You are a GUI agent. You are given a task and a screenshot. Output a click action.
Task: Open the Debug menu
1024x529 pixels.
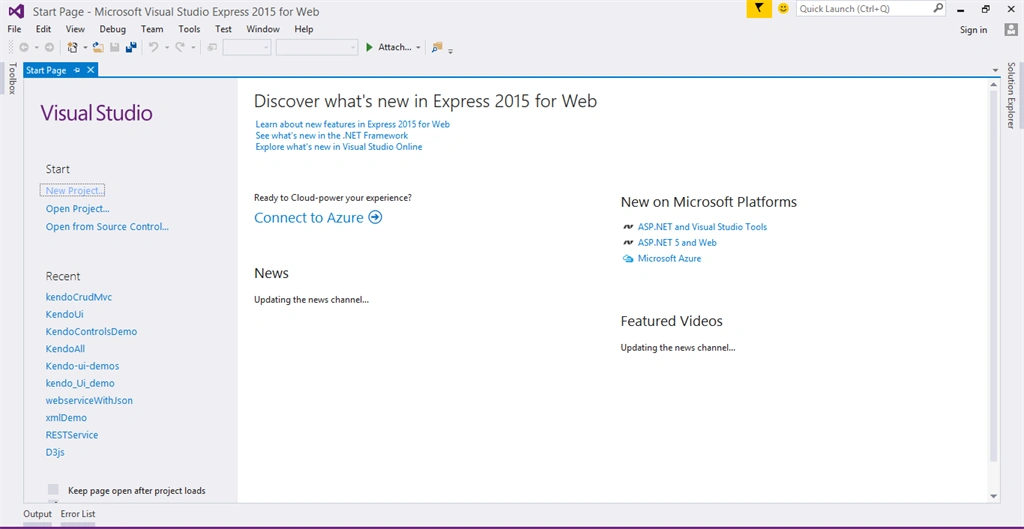(x=112, y=29)
